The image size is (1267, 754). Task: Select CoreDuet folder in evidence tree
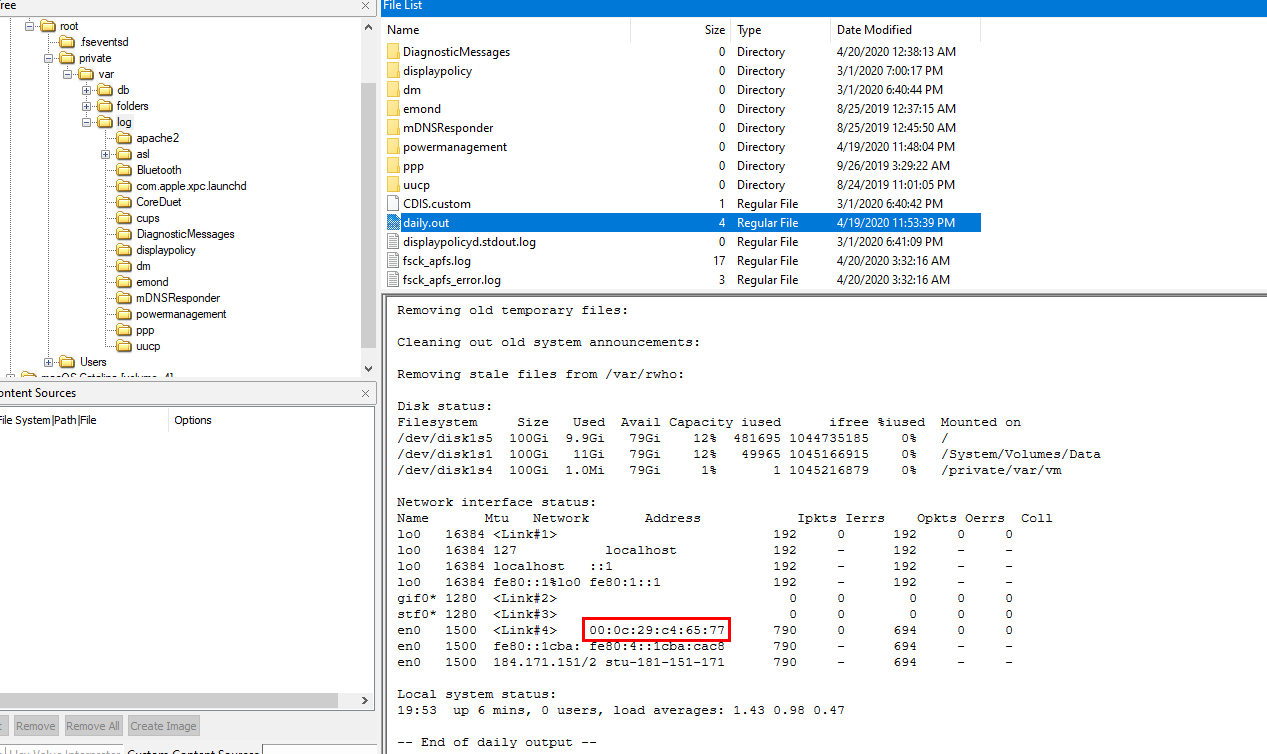tap(158, 202)
